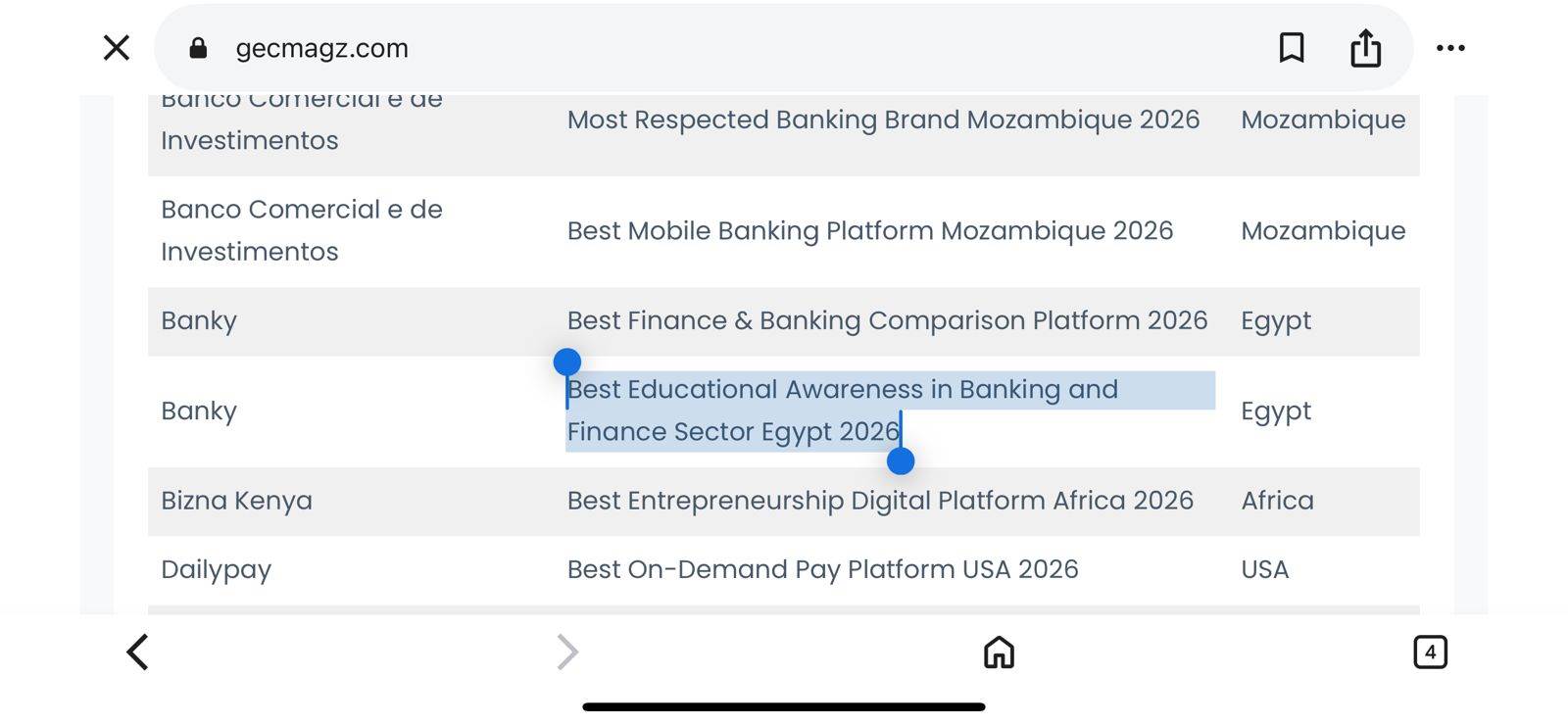Screen dimensions: 1568x725
Task: Tap Best On-Demand Pay Platform USA 2026
Action: [822, 569]
